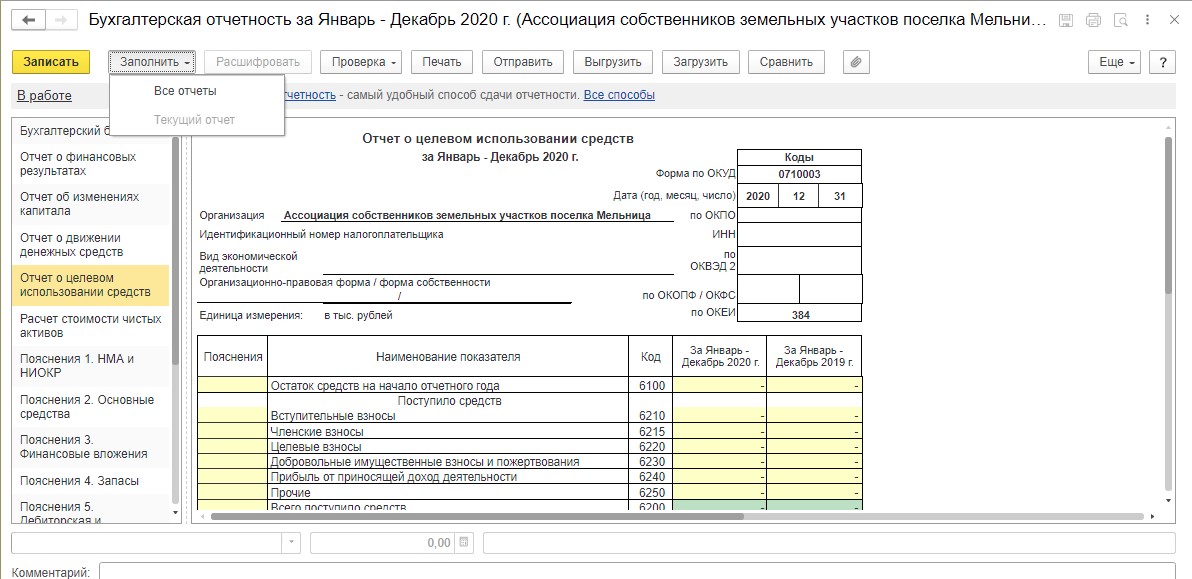This screenshot has height=579, width=1192.
Task: Click the Отправить button
Action: click(x=523, y=62)
